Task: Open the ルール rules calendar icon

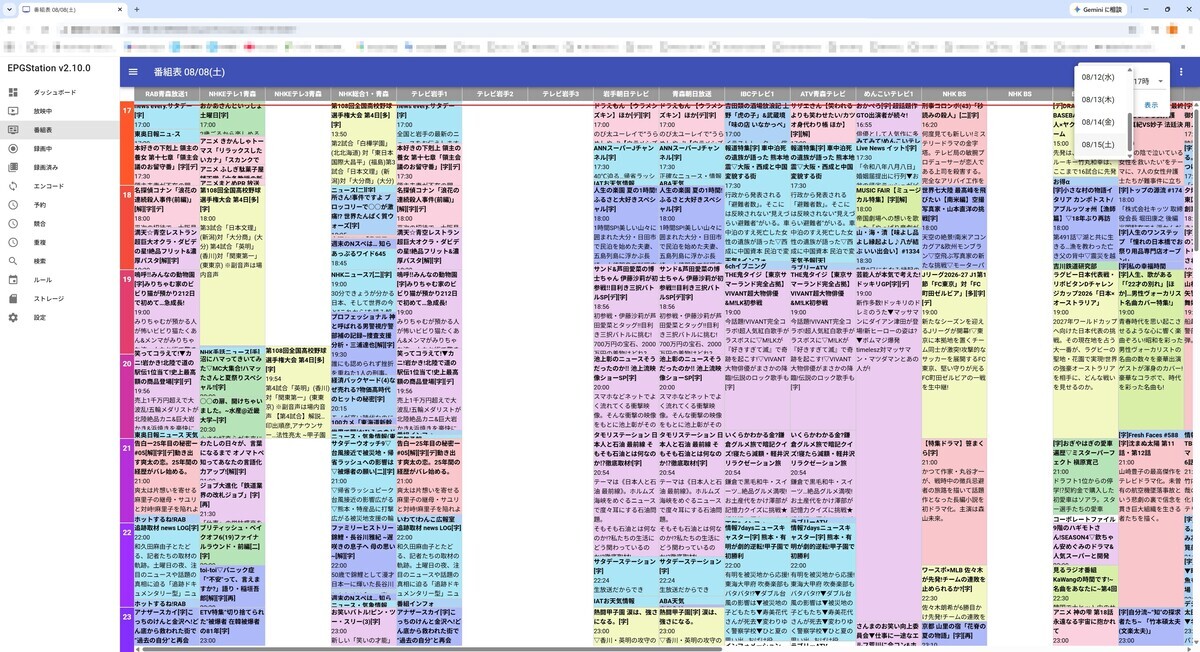Action: 14,280
